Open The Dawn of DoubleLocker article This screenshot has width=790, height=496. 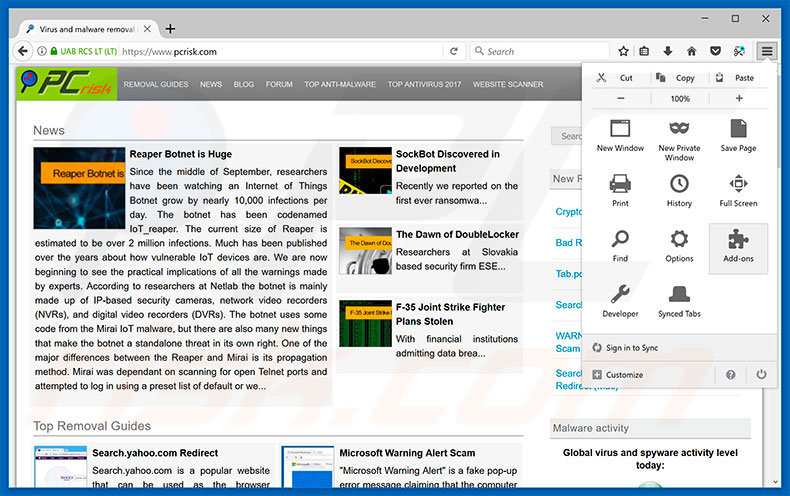(x=457, y=234)
